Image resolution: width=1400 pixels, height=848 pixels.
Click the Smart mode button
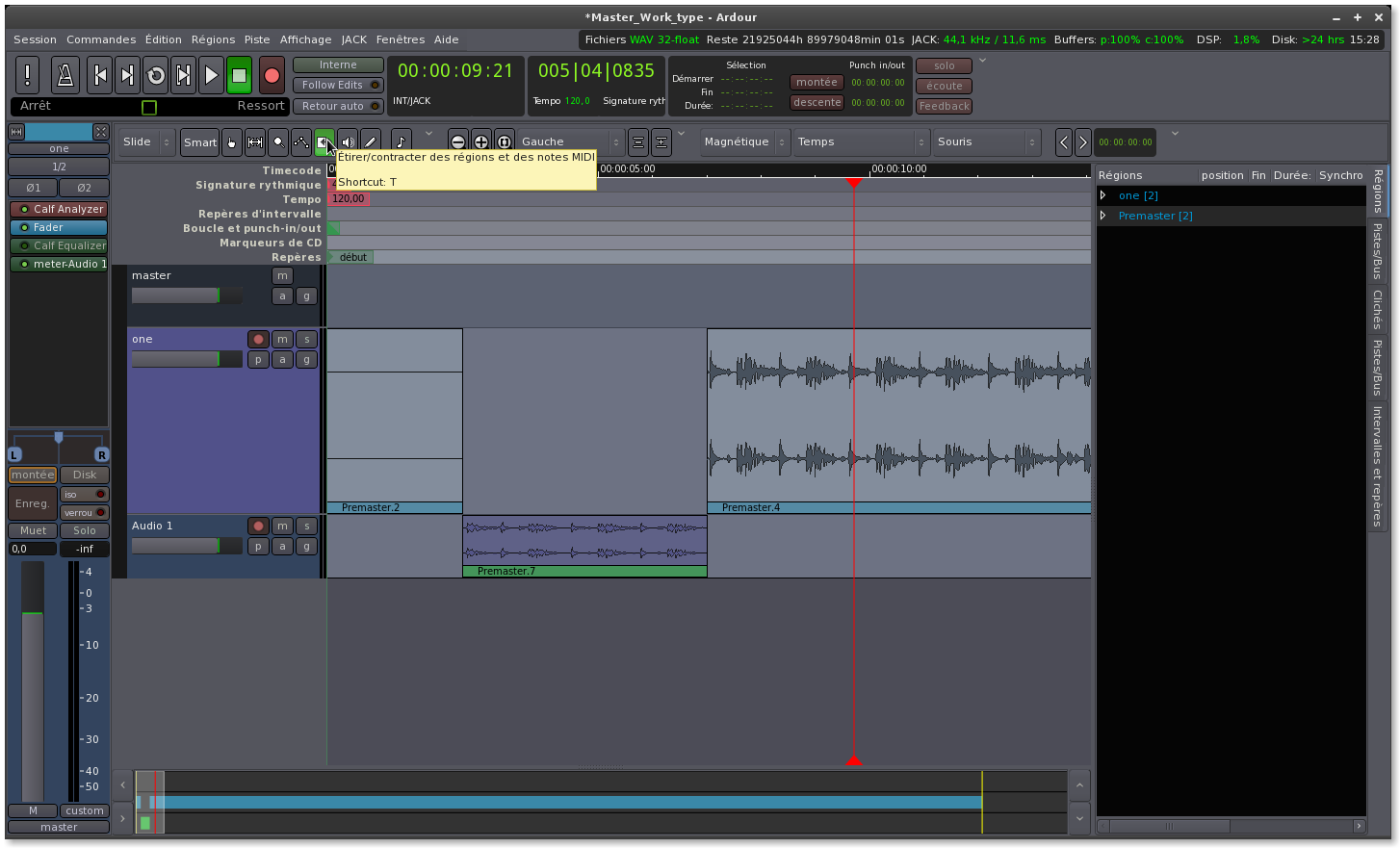[200, 142]
